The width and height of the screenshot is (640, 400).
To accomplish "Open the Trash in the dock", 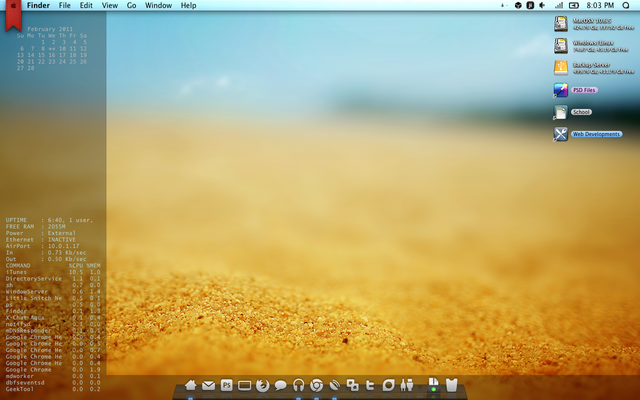I will click(451, 385).
